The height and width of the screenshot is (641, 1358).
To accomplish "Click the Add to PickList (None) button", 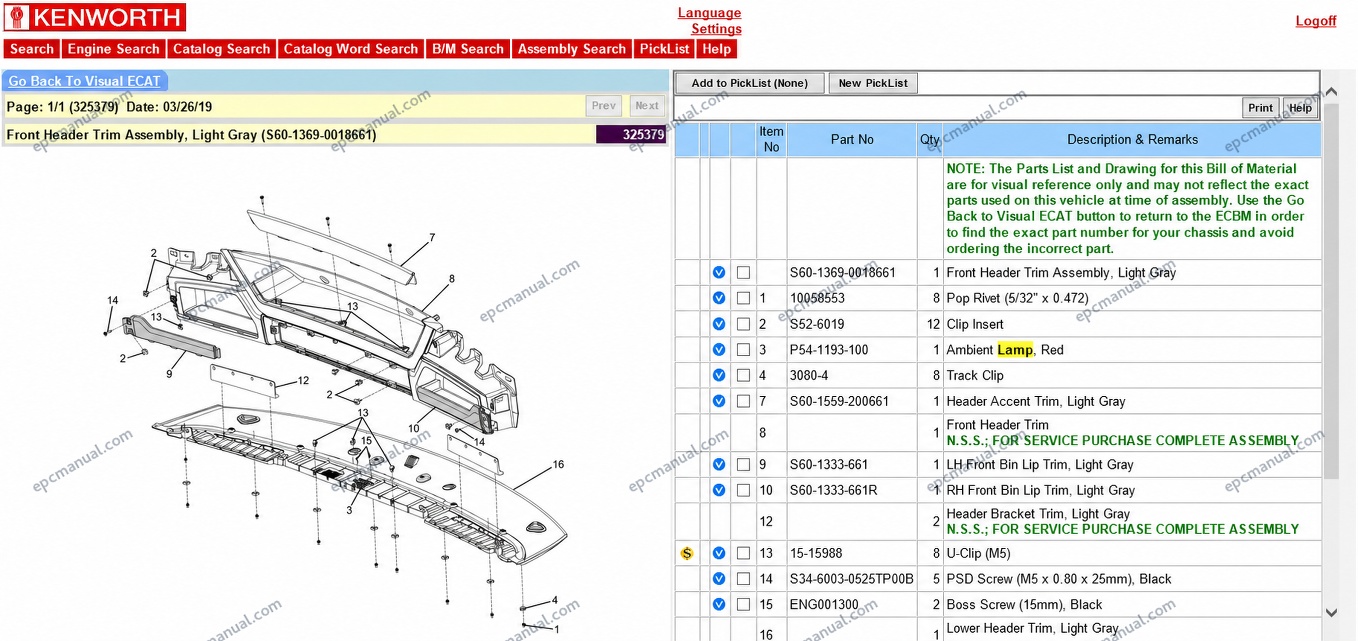I will click(750, 83).
